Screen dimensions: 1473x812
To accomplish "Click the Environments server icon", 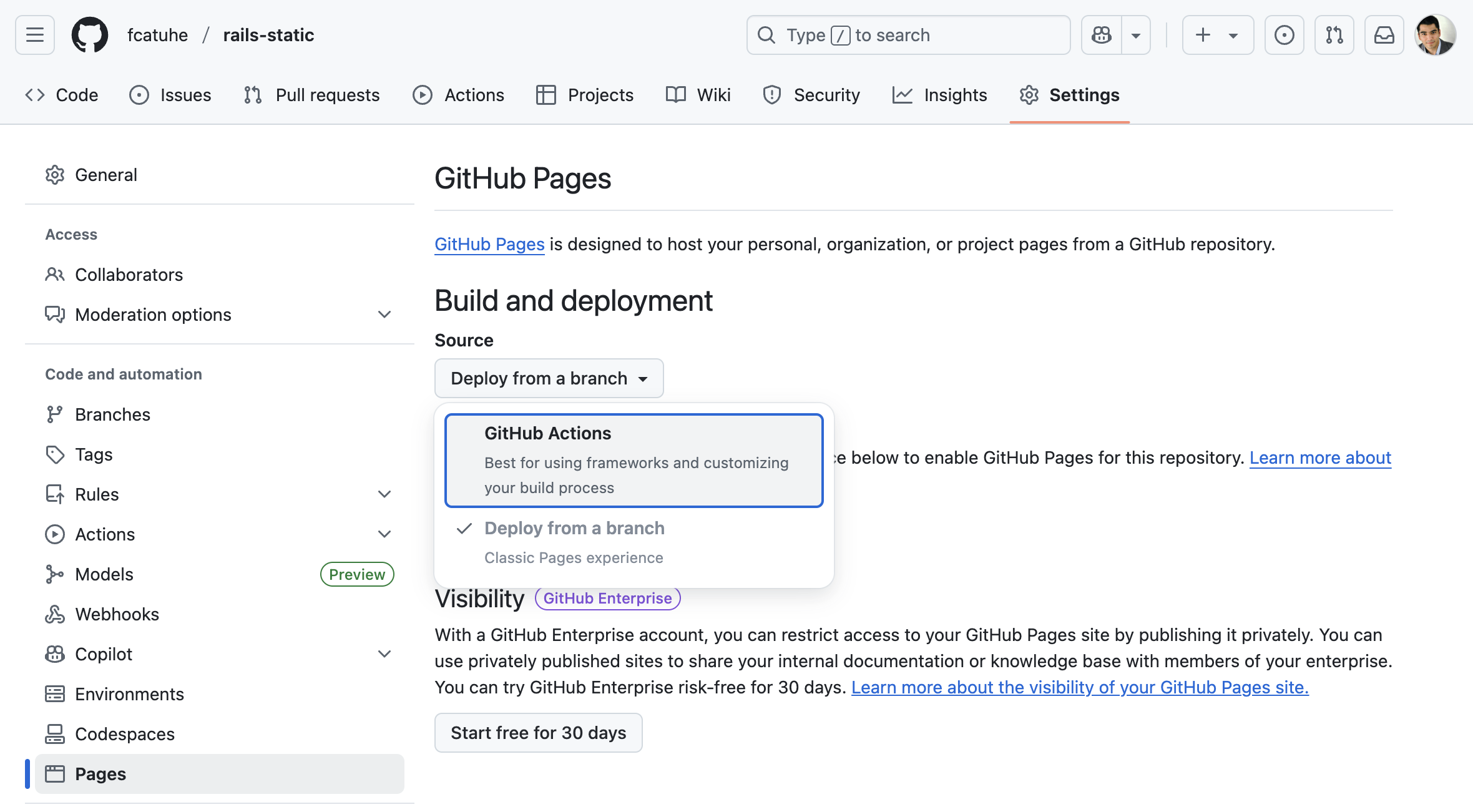I will tap(55, 694).
